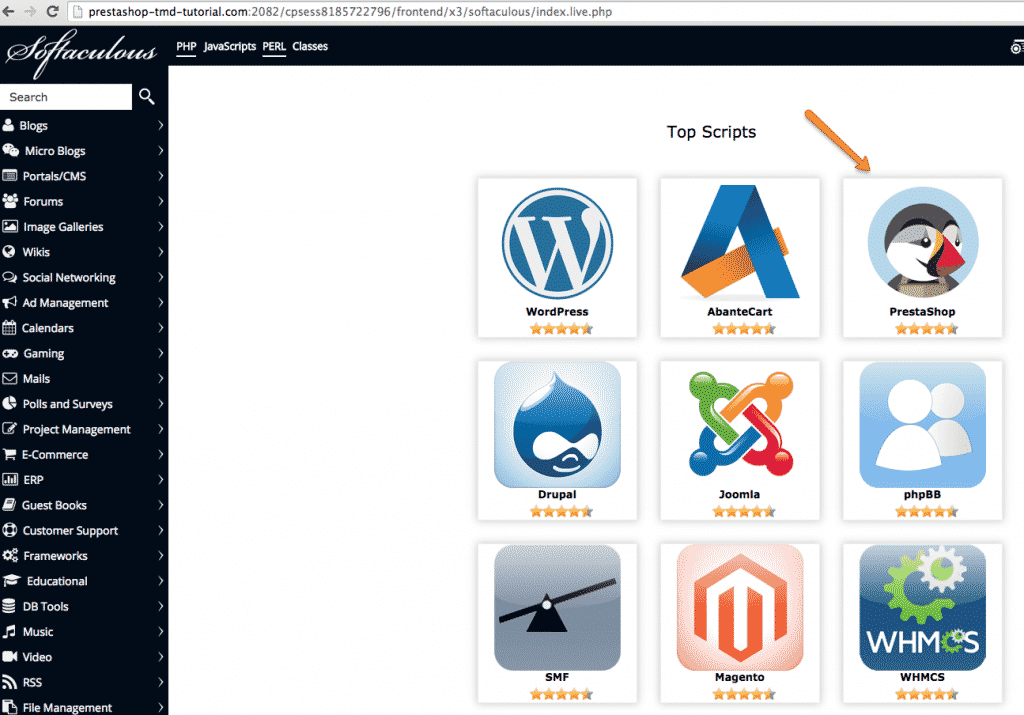Switch to the JavaScripts tab
The height and width of the screenshot is (715, 1024).
coord(228,46)
